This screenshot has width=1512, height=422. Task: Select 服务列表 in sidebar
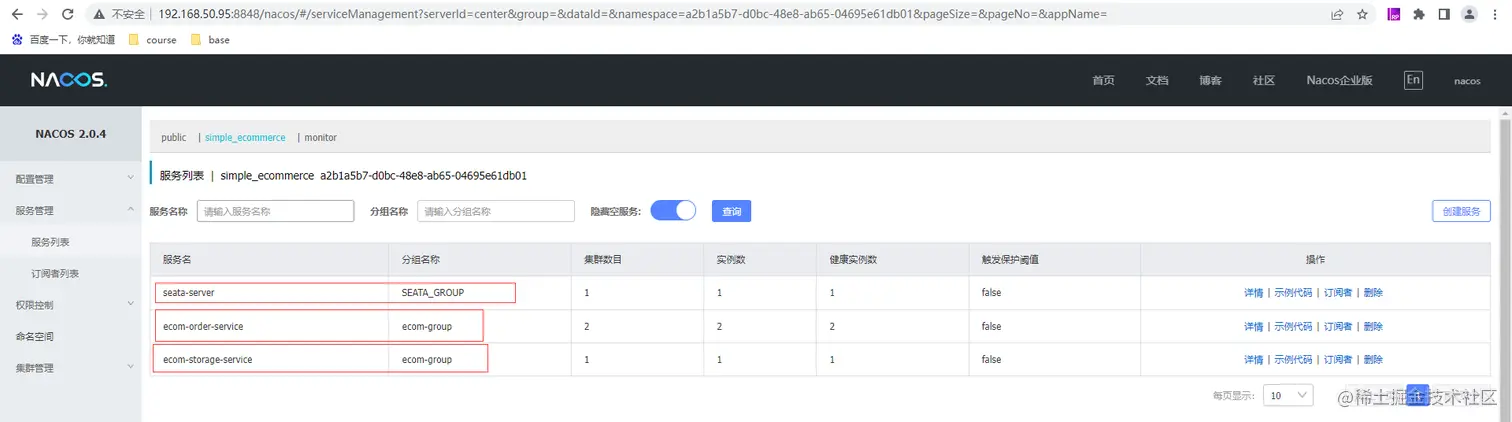click(50, 242)
